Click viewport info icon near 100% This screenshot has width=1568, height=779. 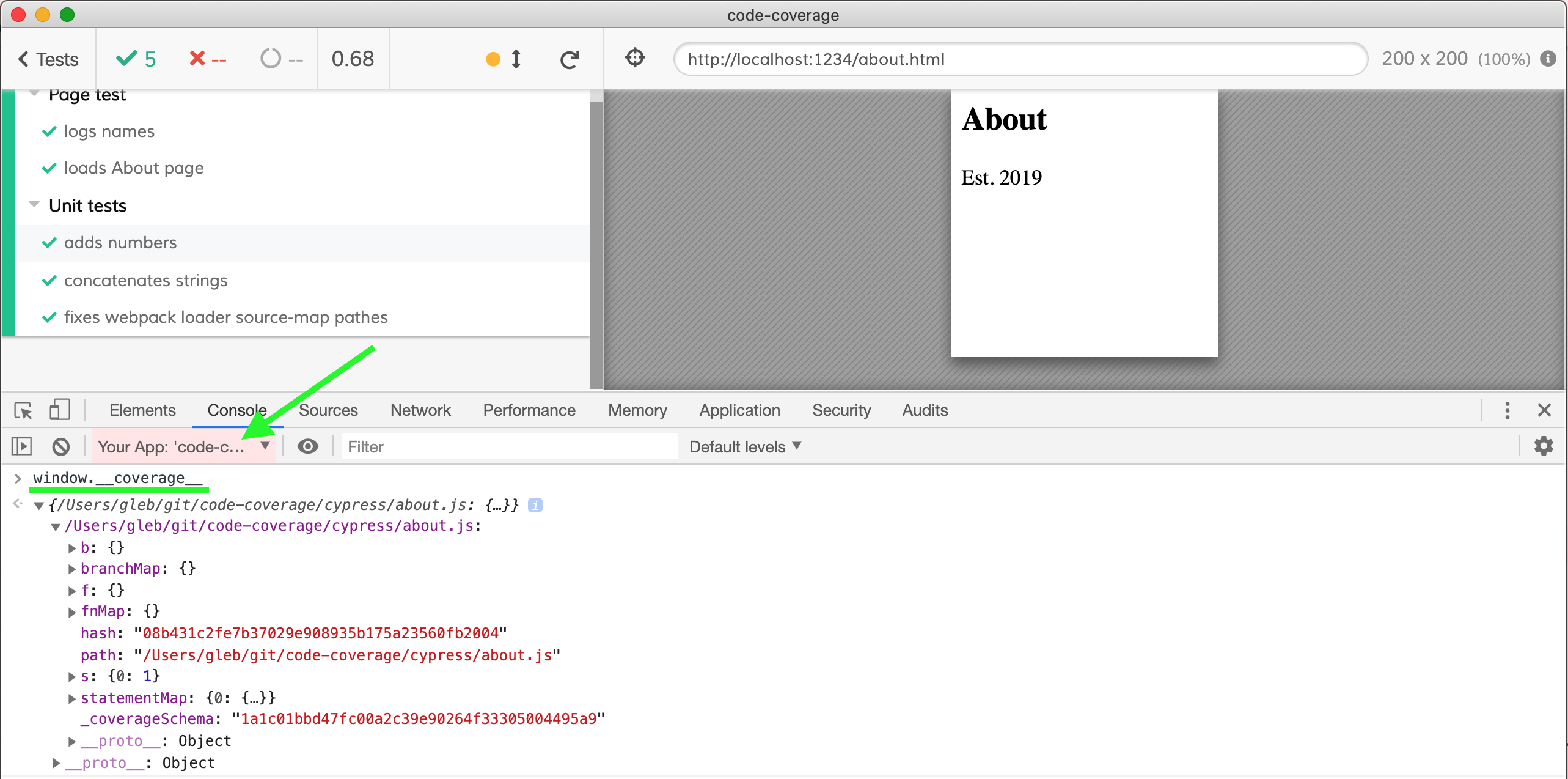pos(1548,59)
